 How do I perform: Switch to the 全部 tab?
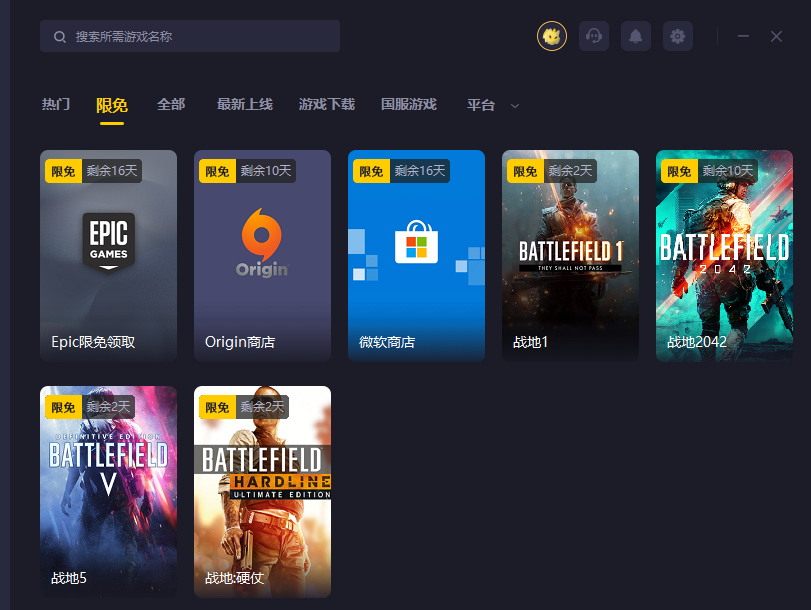tap(171, 105)
